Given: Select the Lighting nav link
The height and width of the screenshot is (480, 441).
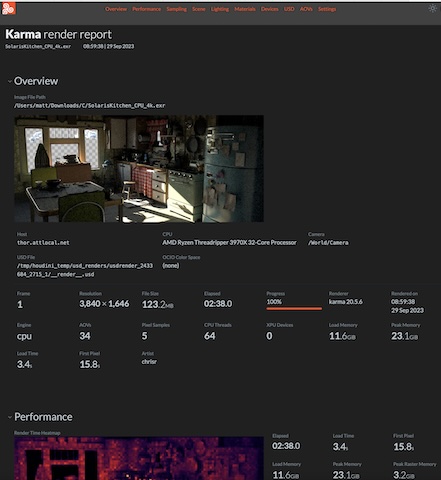Looking at the screenshot, I should click(220, 9).
